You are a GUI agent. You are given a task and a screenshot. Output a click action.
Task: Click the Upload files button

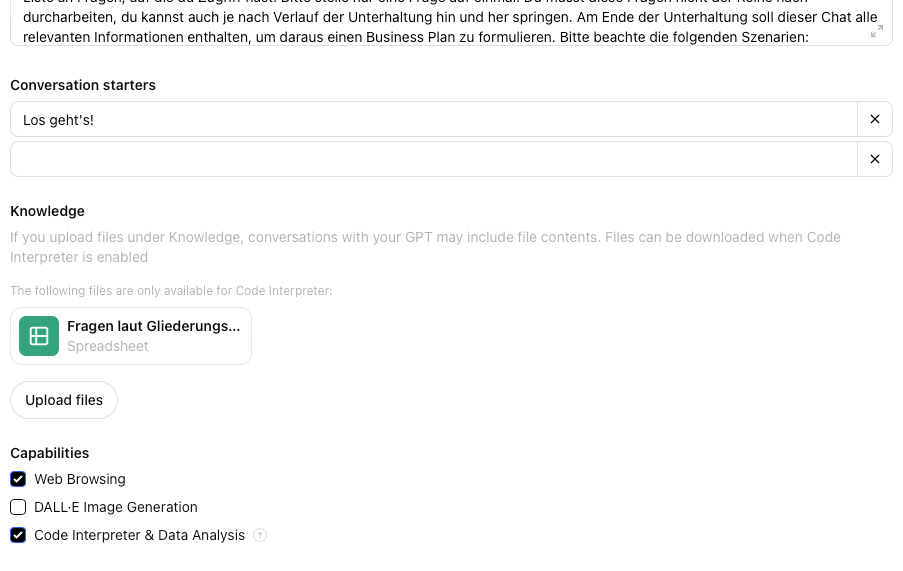[64, 400]
